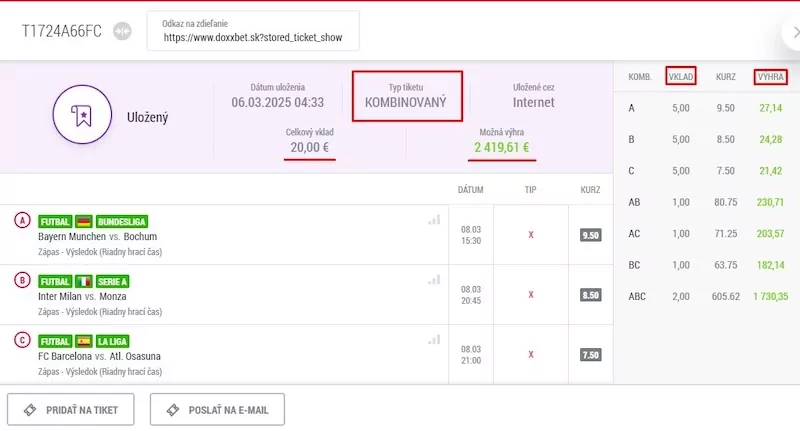
Task: Click the AC combination win 203,57
Action: pos(770,234)
